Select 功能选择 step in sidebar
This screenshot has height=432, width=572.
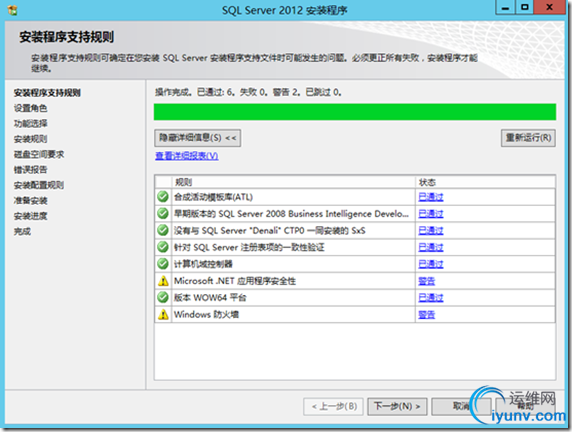(30, 123)
